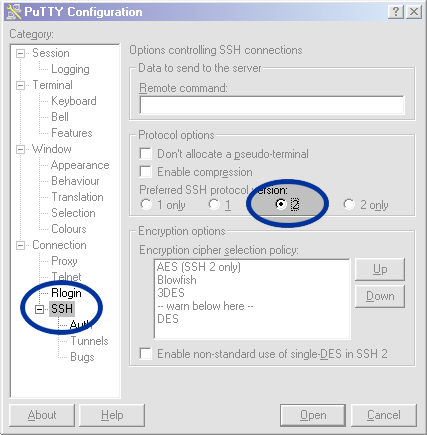The height and width of the screenshot is (435, 427).
Task: Move selected cipher Up
Action: [380, 269]
